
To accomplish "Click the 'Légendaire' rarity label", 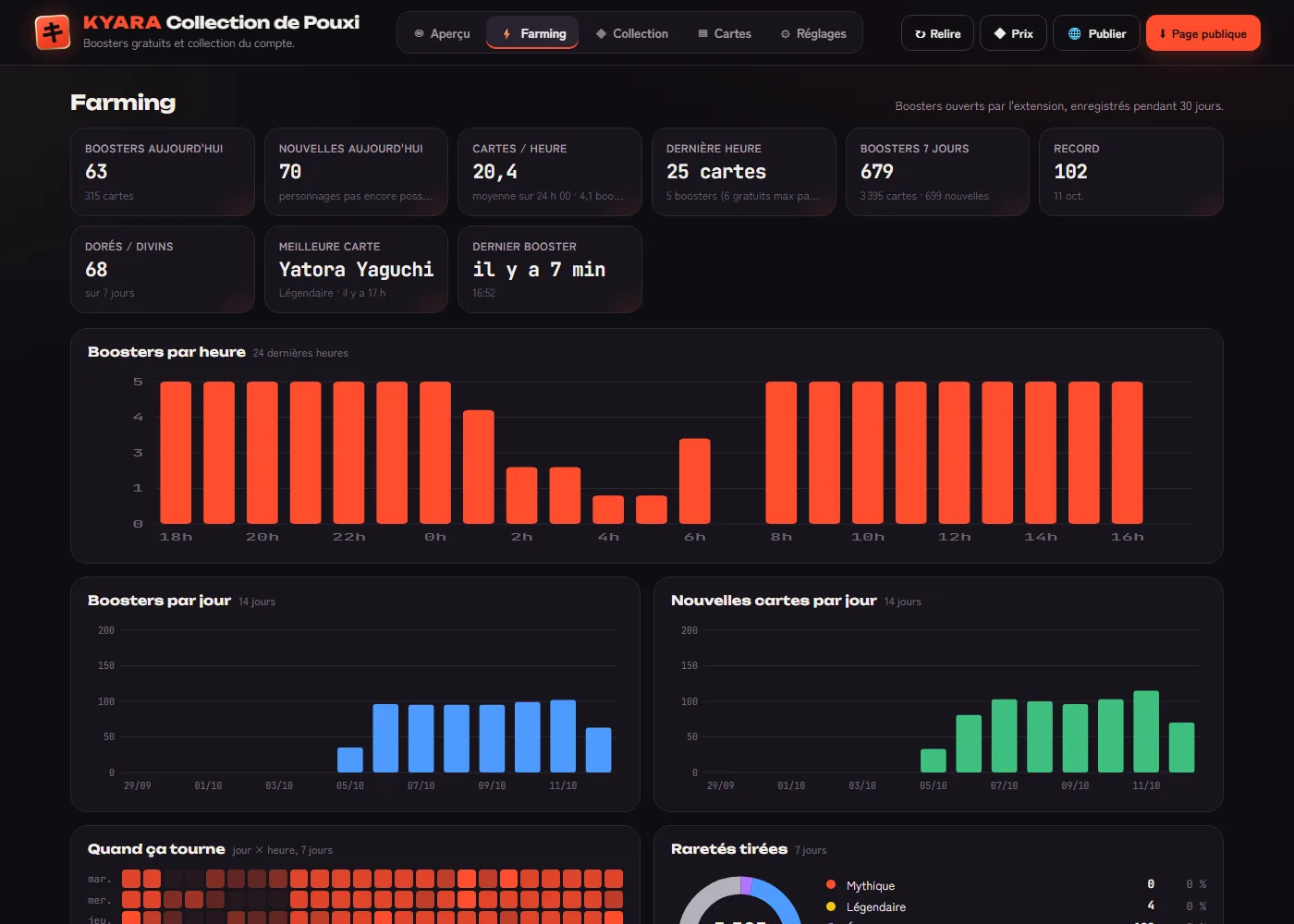I will [x=876, y=906].
